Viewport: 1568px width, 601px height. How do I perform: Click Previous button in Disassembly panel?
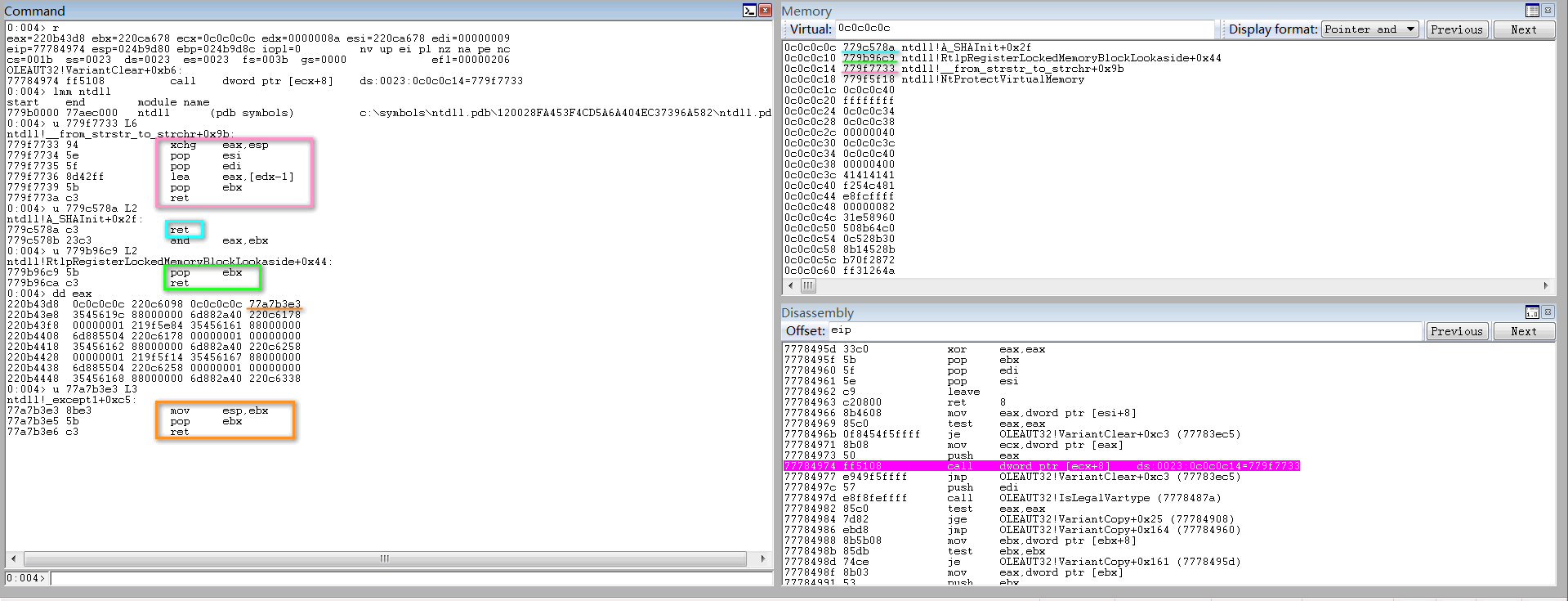pos(1457,331)
